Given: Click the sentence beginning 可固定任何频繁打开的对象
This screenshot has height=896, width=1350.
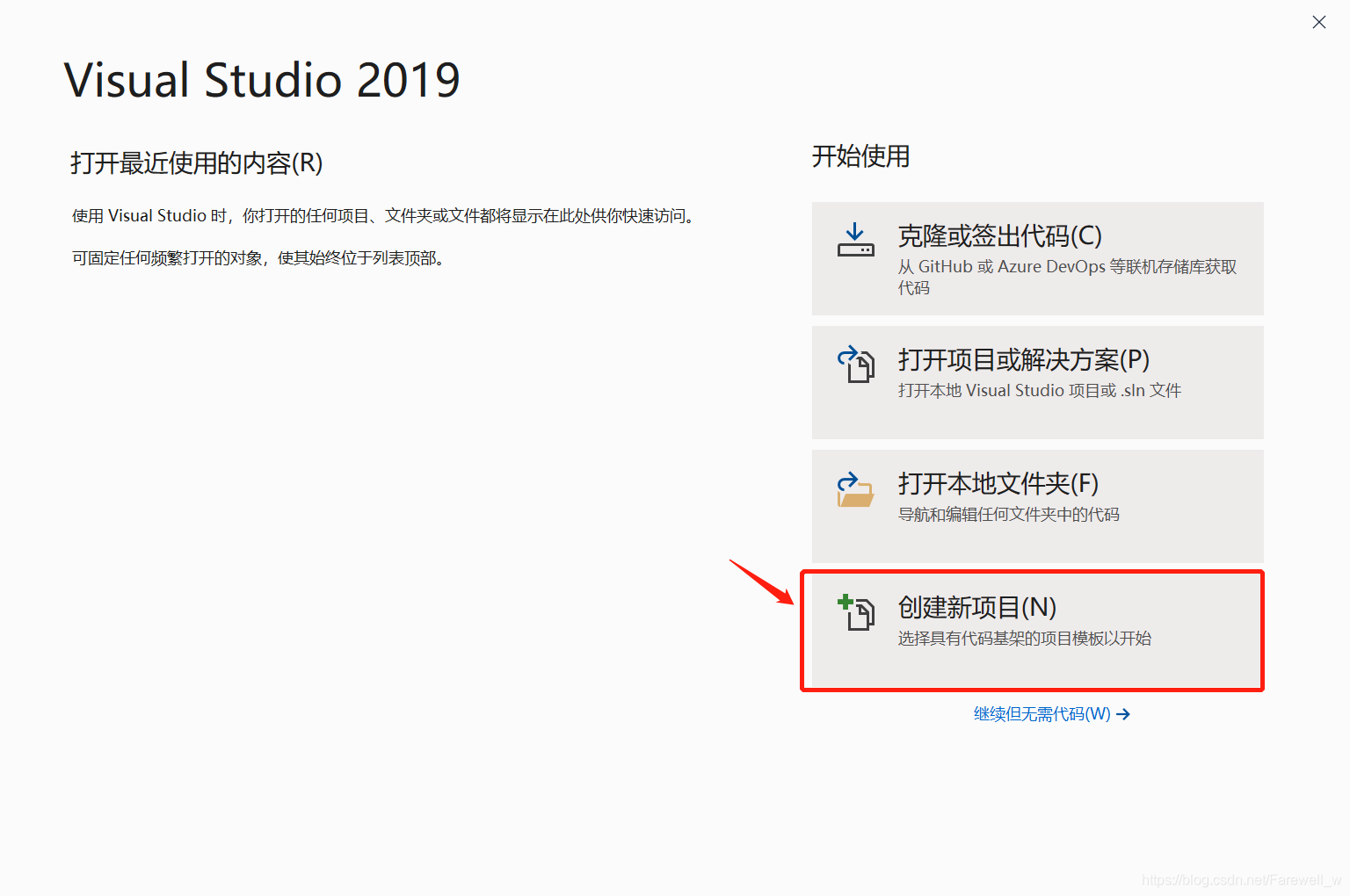Looking at the screenshot, I should (261, 258).
